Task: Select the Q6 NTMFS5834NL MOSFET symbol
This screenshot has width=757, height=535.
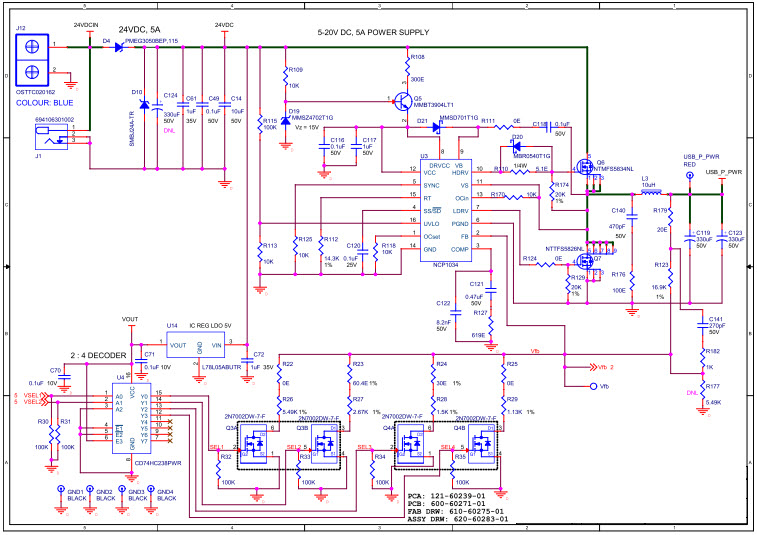Action: 586,168
